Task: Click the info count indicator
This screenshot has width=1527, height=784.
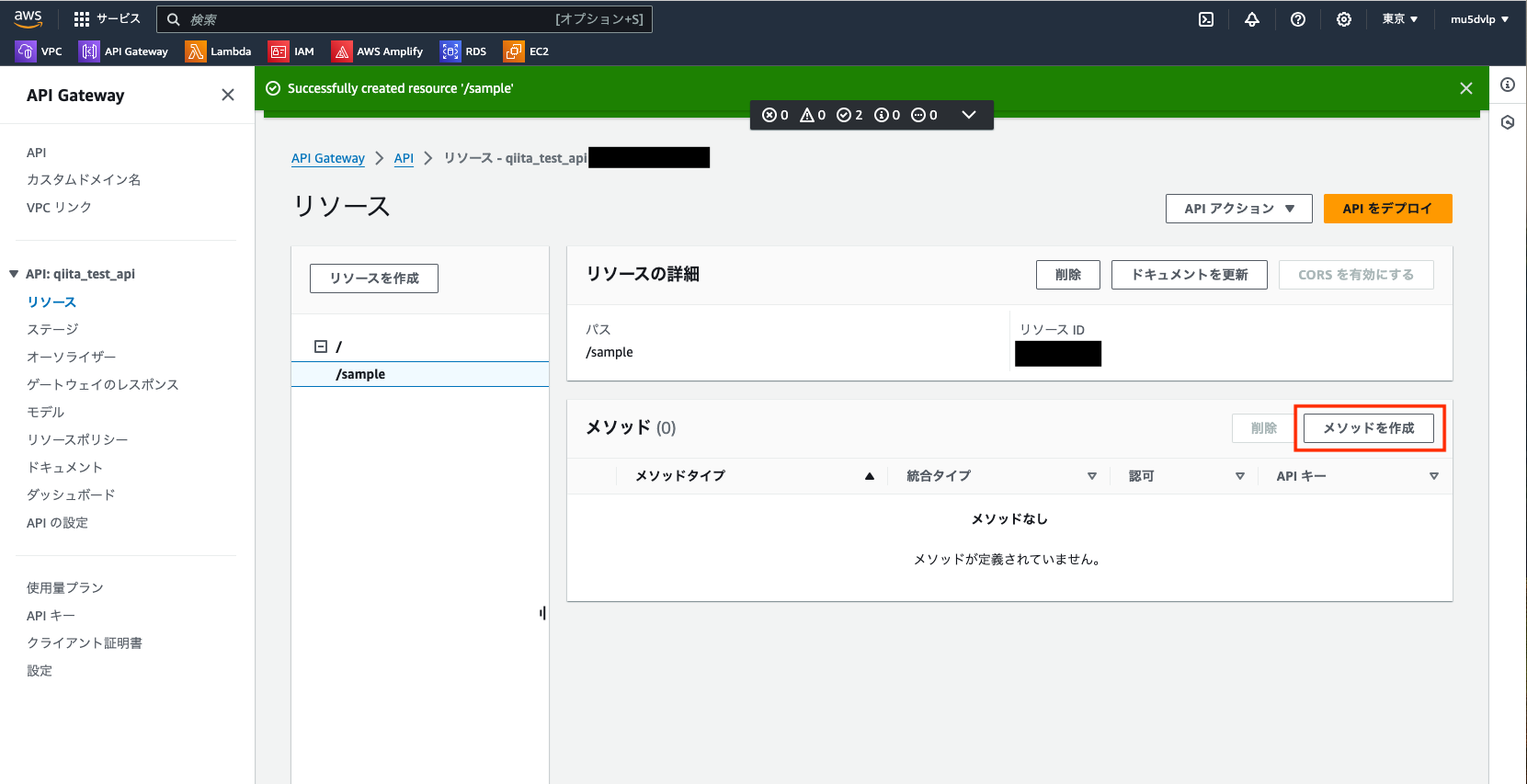Action: click(887, 115)
